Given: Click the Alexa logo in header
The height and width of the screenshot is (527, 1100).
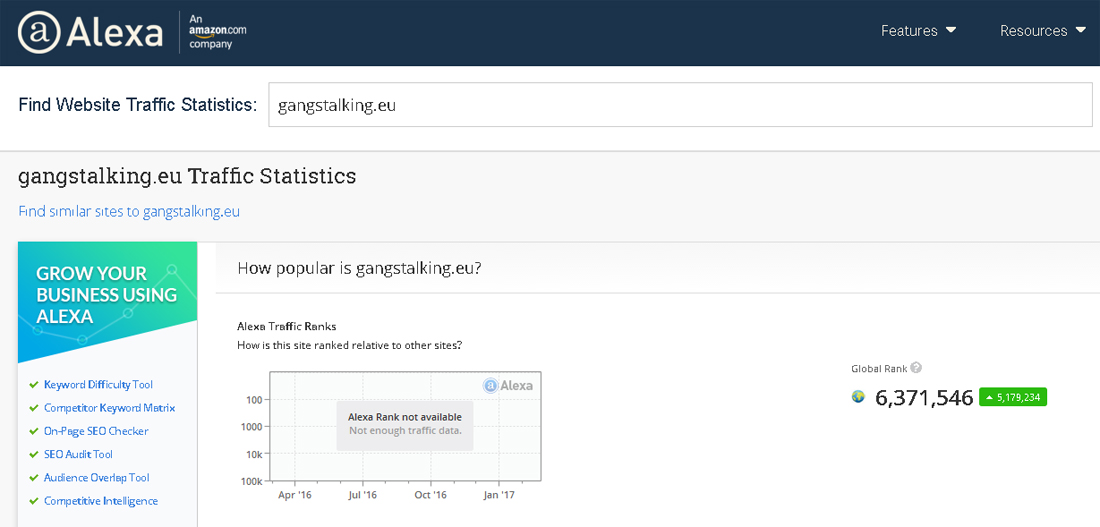Looking at the screenshot, I should (x=90, y=32).
